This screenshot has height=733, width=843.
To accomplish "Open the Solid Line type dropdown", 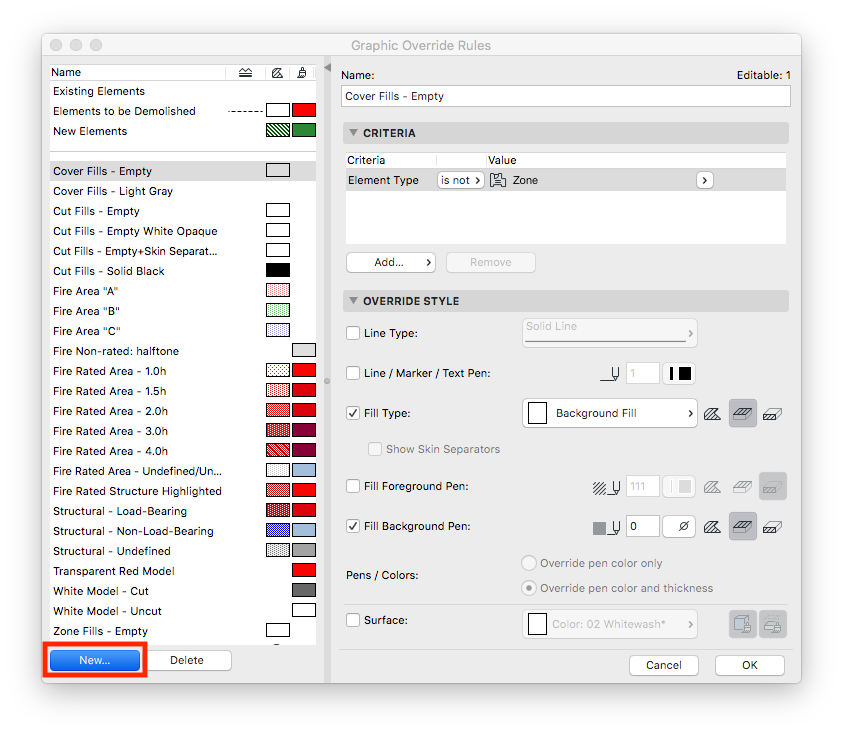I will (x=610, y=333).
